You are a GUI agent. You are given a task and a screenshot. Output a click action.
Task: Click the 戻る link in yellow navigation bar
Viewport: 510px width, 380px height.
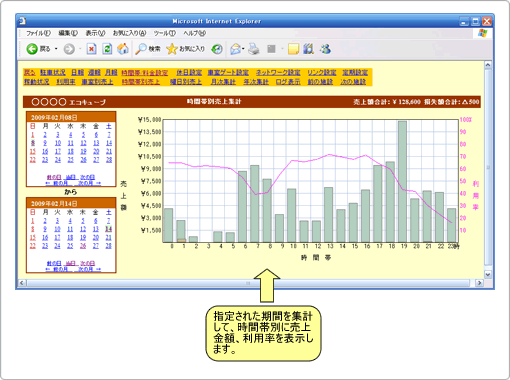click(x=30, y=72)
